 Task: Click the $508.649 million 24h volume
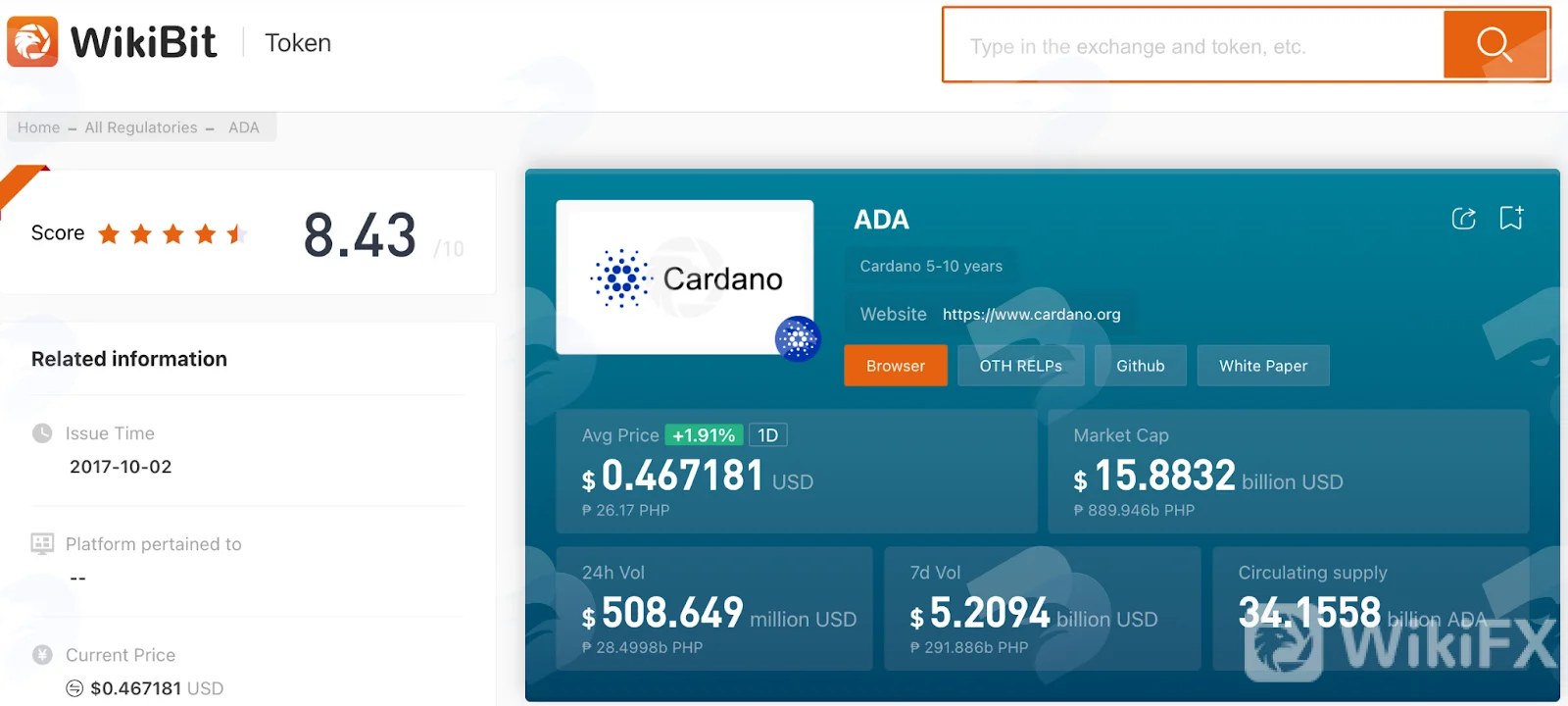pos(719,614)
